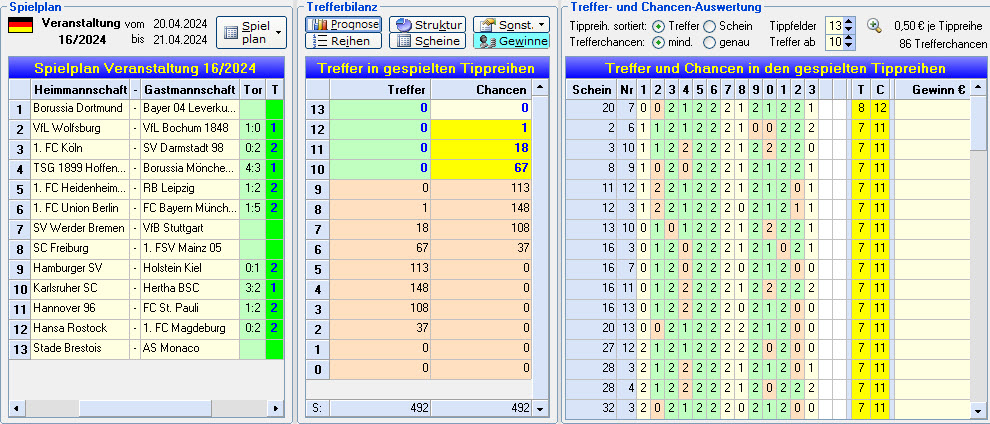Click the Chancen value 148 in row 8

(x=482, y=208)
